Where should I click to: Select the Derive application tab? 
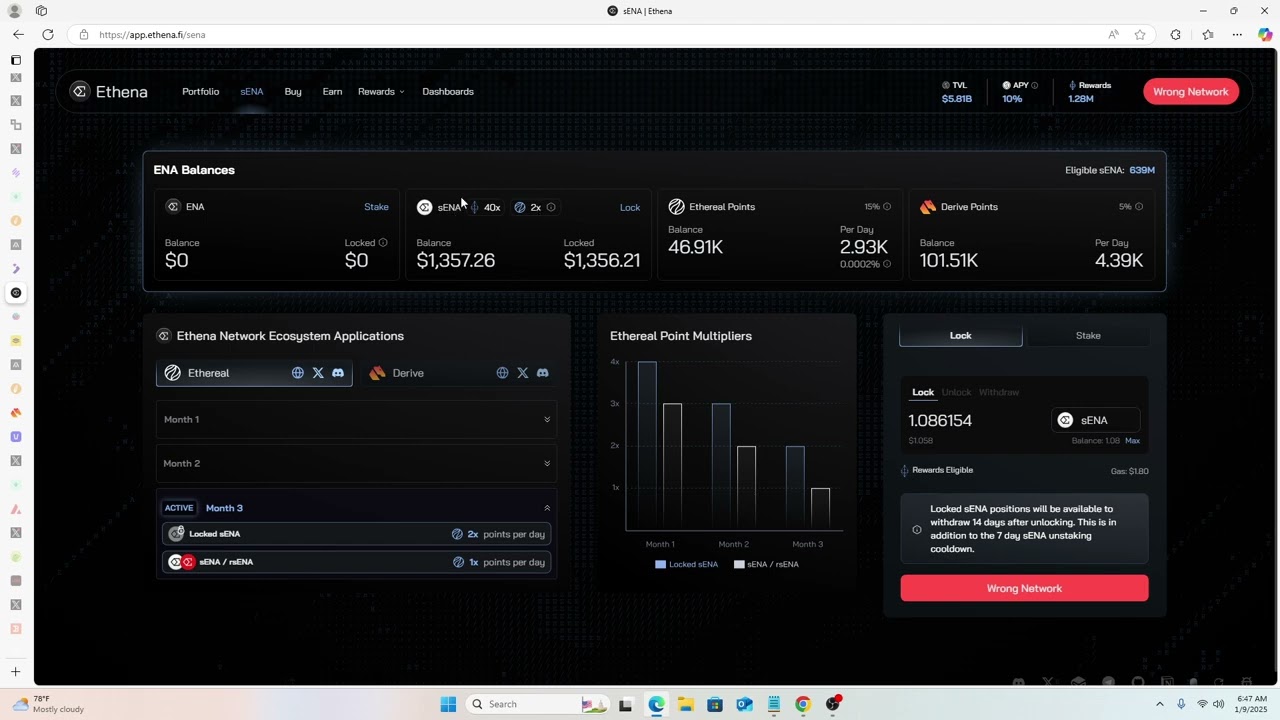click(459, 373)
